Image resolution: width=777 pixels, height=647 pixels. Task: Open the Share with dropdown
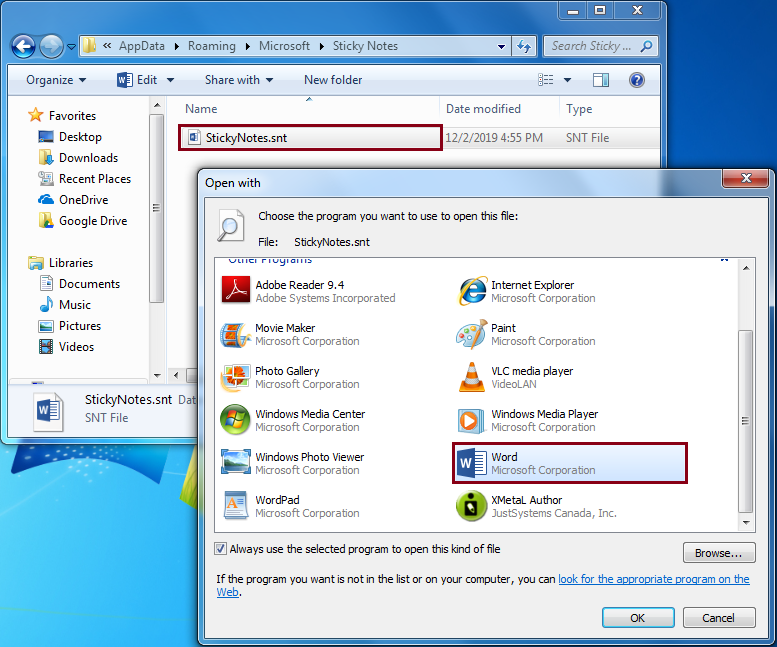coord(239,80)
